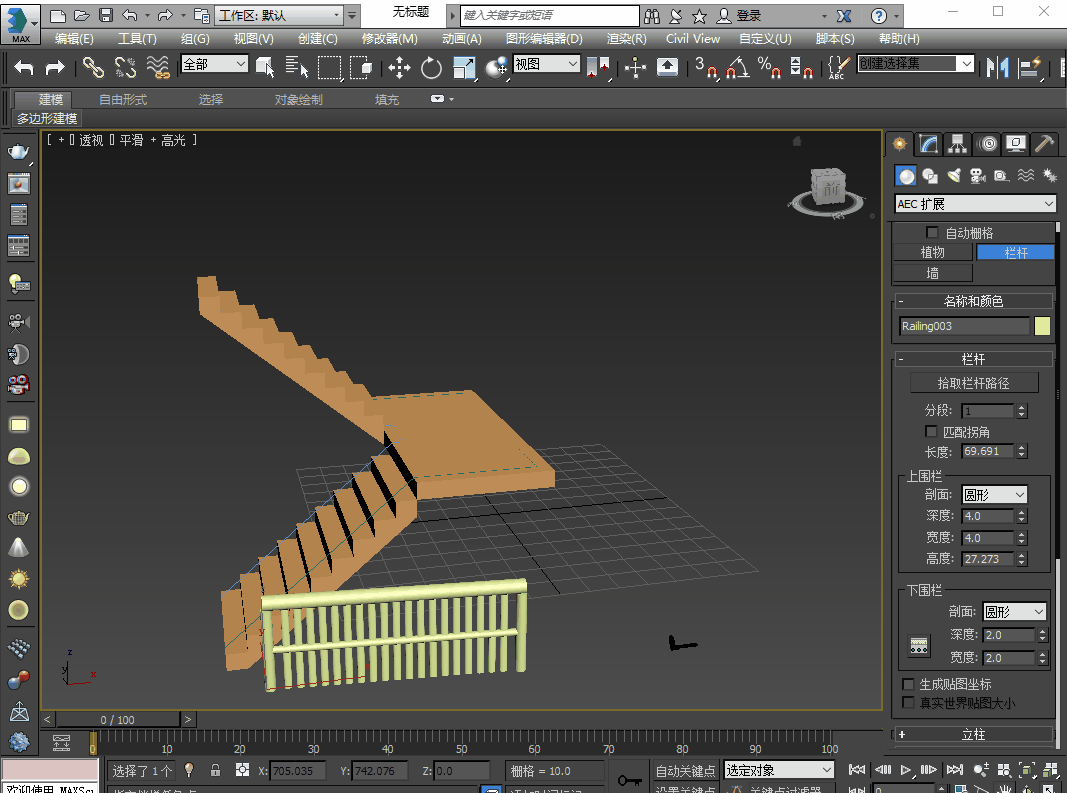
Task: Enable the 匹配拐角 checkbox
Action: (931, 432)
